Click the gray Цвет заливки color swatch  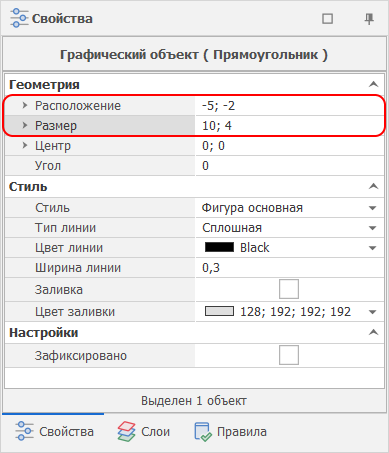tap(219, 311)
